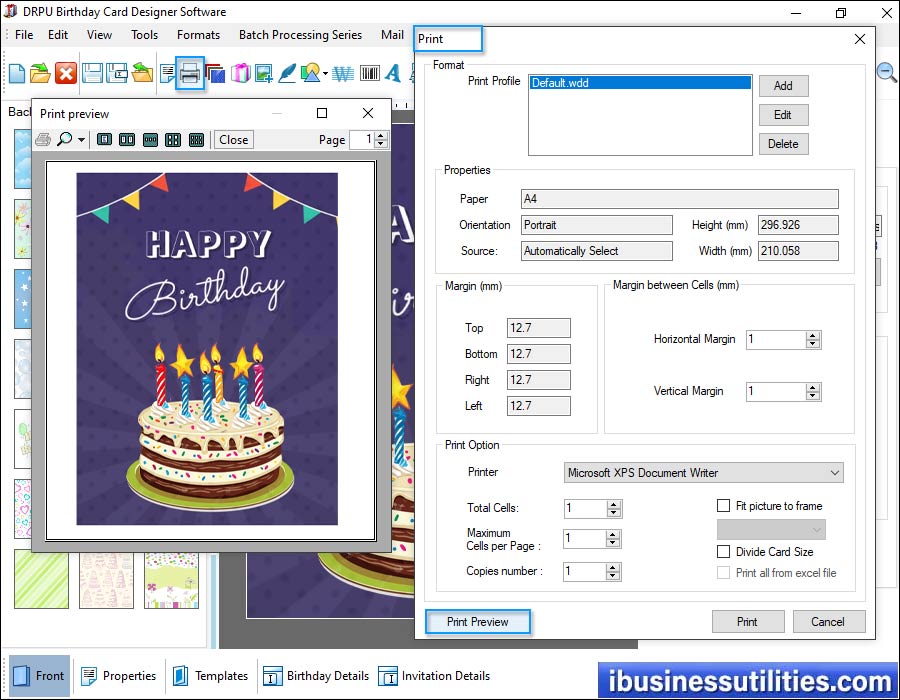Open file using the folder icon
This screenshot has width=900, height=700.
click(x=40, y=73)
